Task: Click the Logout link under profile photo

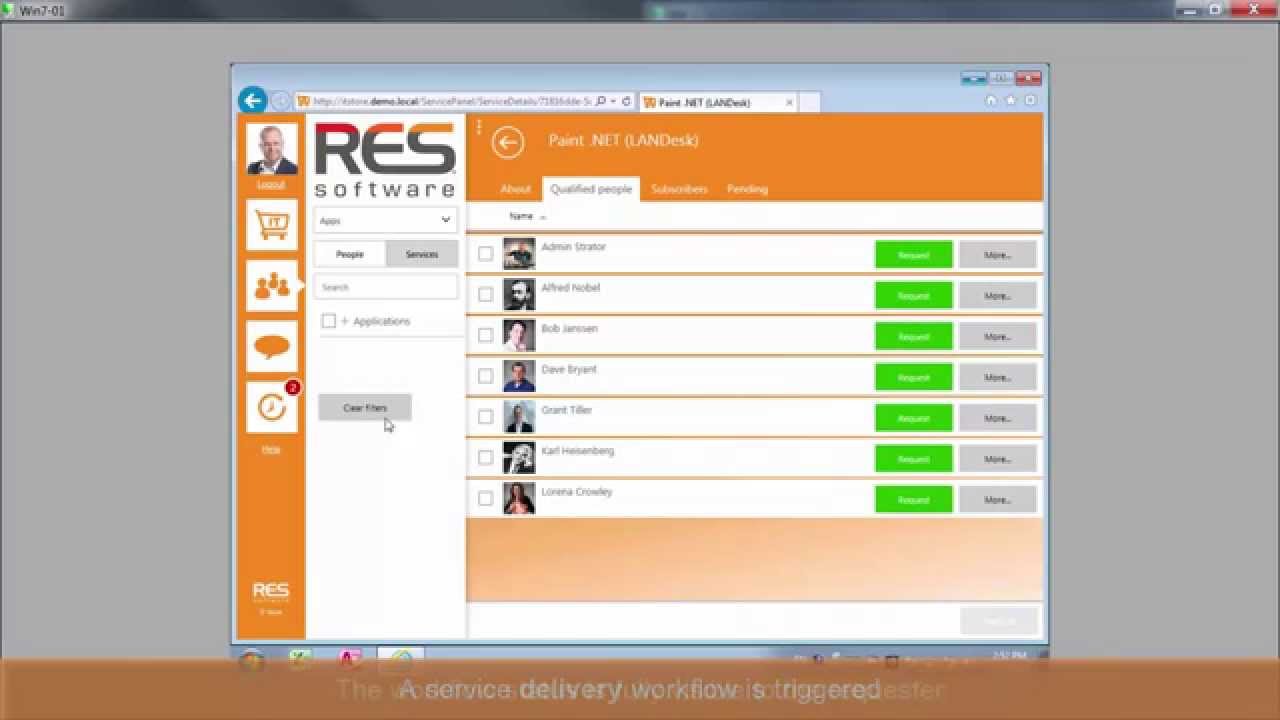Action: [x=271, y=185]
